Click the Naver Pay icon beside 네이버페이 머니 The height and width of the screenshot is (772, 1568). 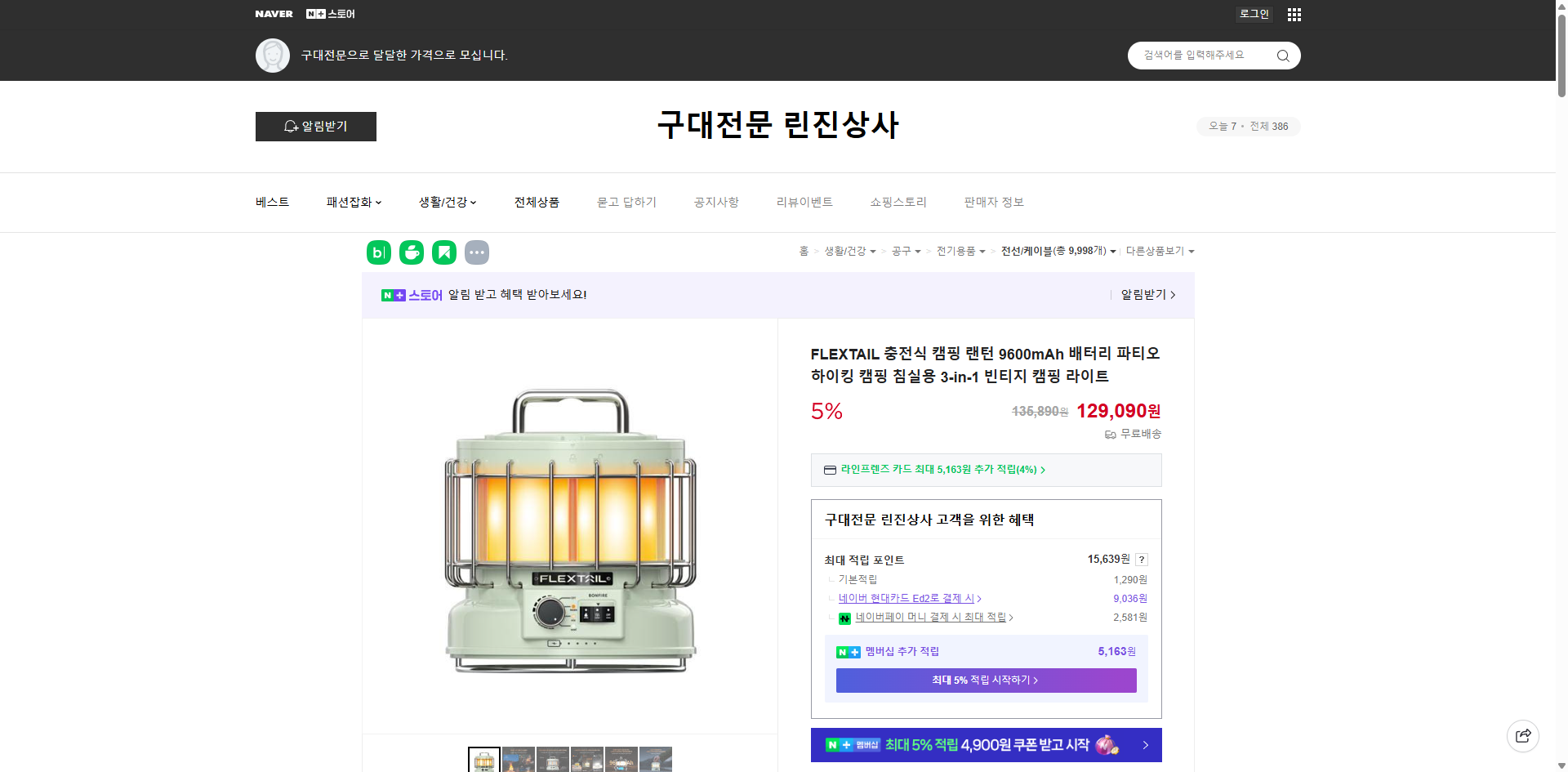tap(845, 618)
